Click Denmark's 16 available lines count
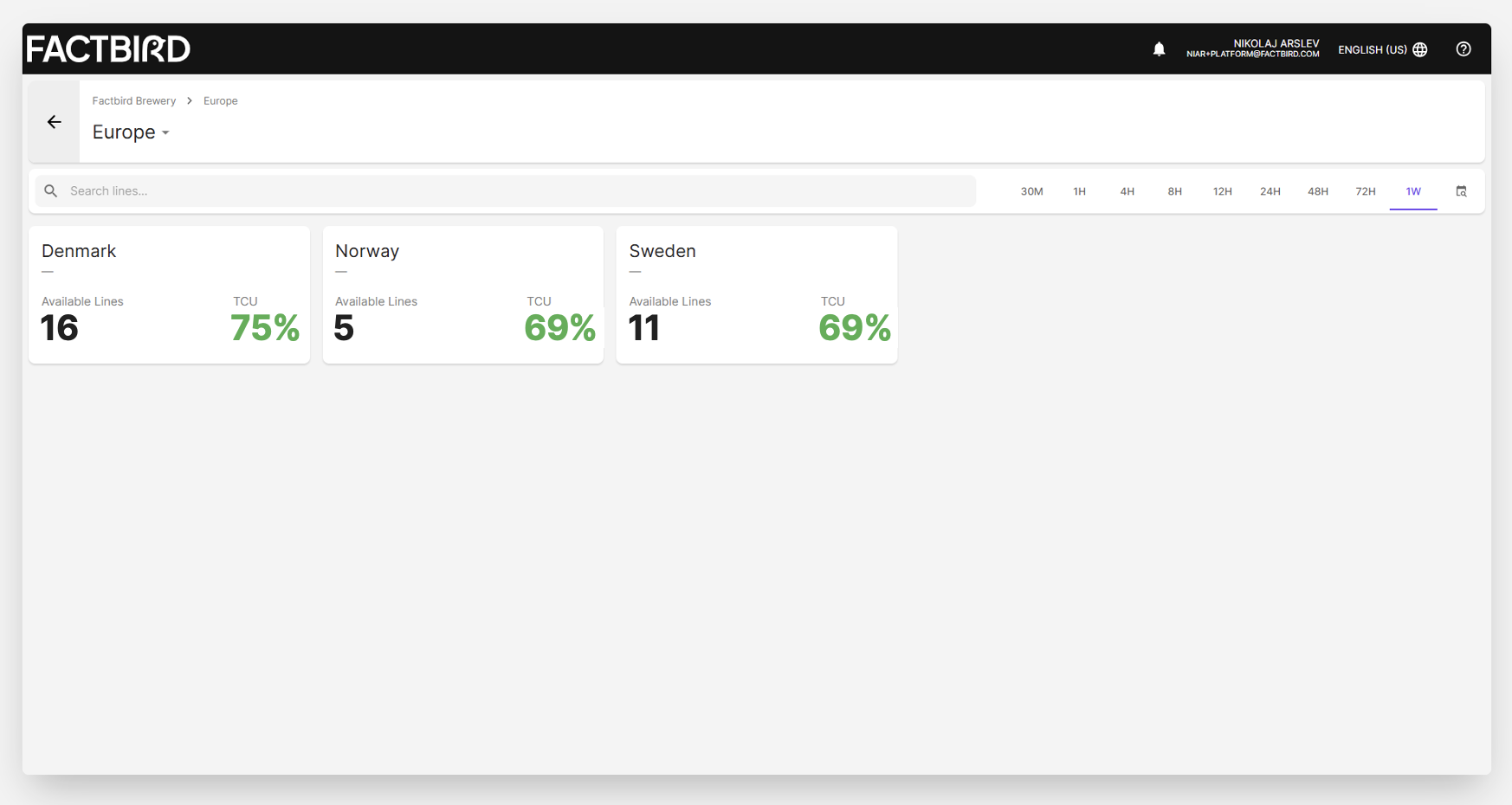The width and height of the screenshot is (1512, 805). click(x=60, y=328)
